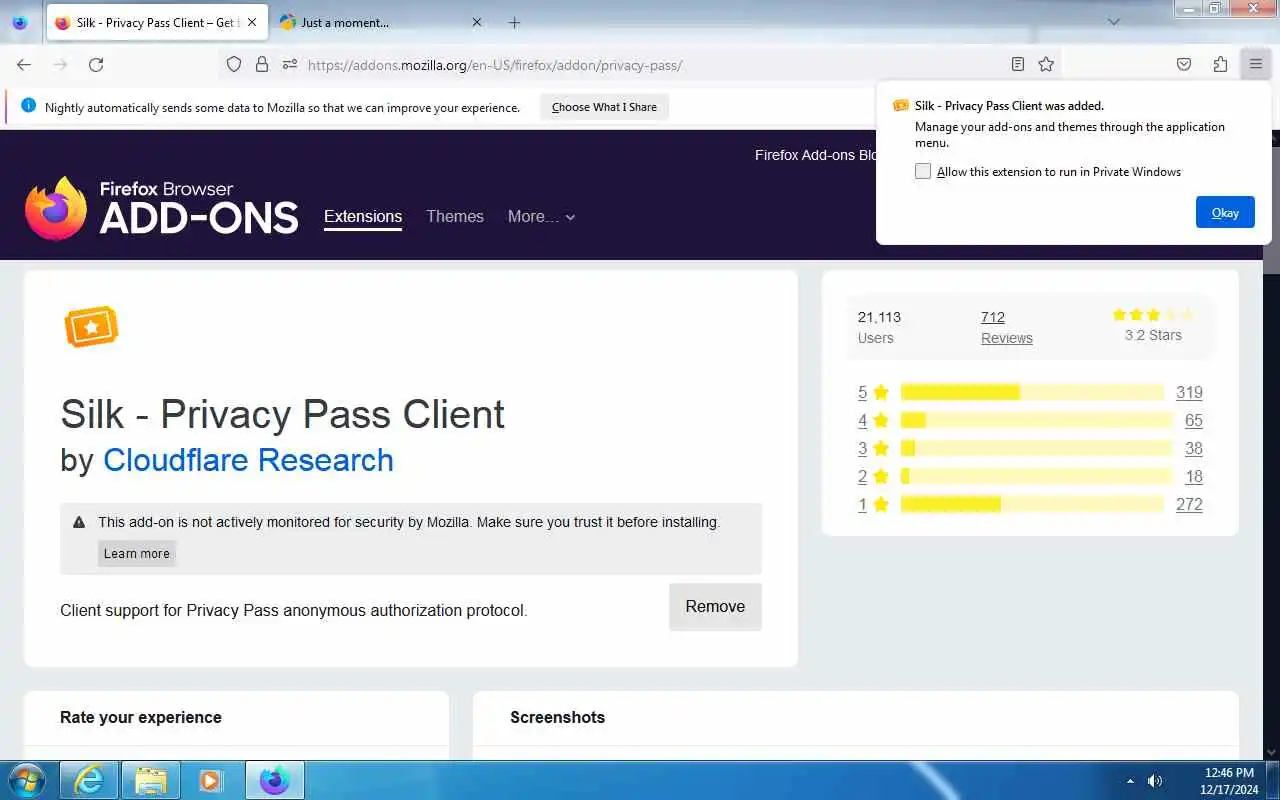Open the Cloudflare Research author link

coord(248,460)
